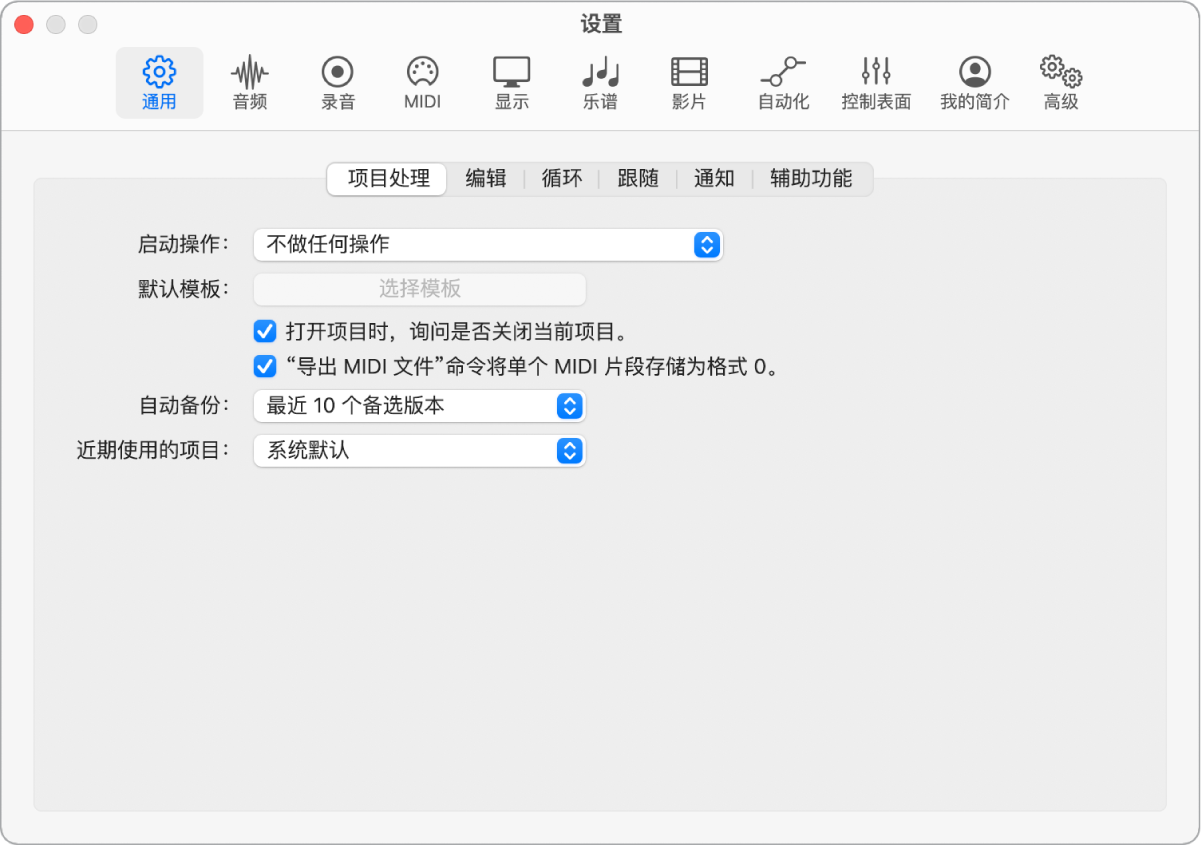Disable asking to close current project
Screen dimensions: 1202x846
[x=264, y=331]
